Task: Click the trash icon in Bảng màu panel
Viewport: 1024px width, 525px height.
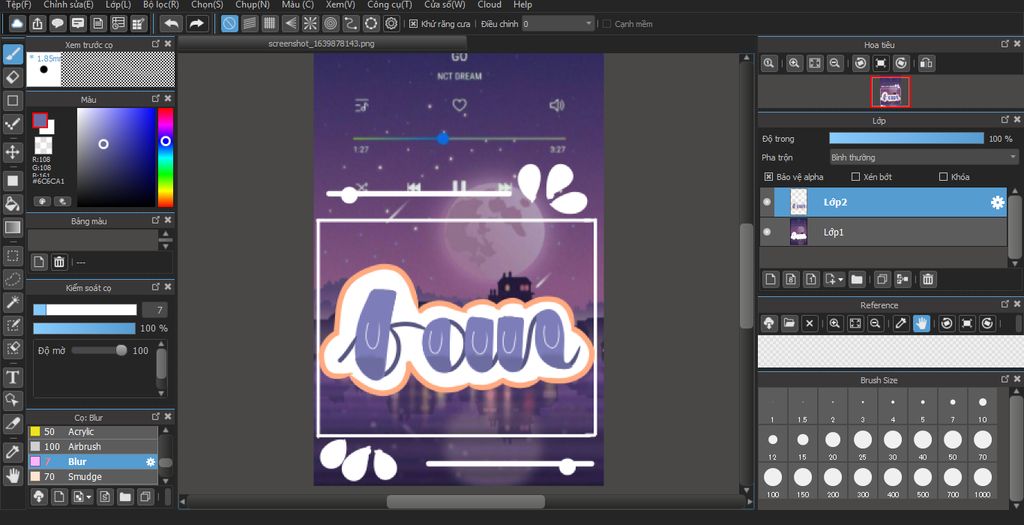Action: click(x=59, y=262)
